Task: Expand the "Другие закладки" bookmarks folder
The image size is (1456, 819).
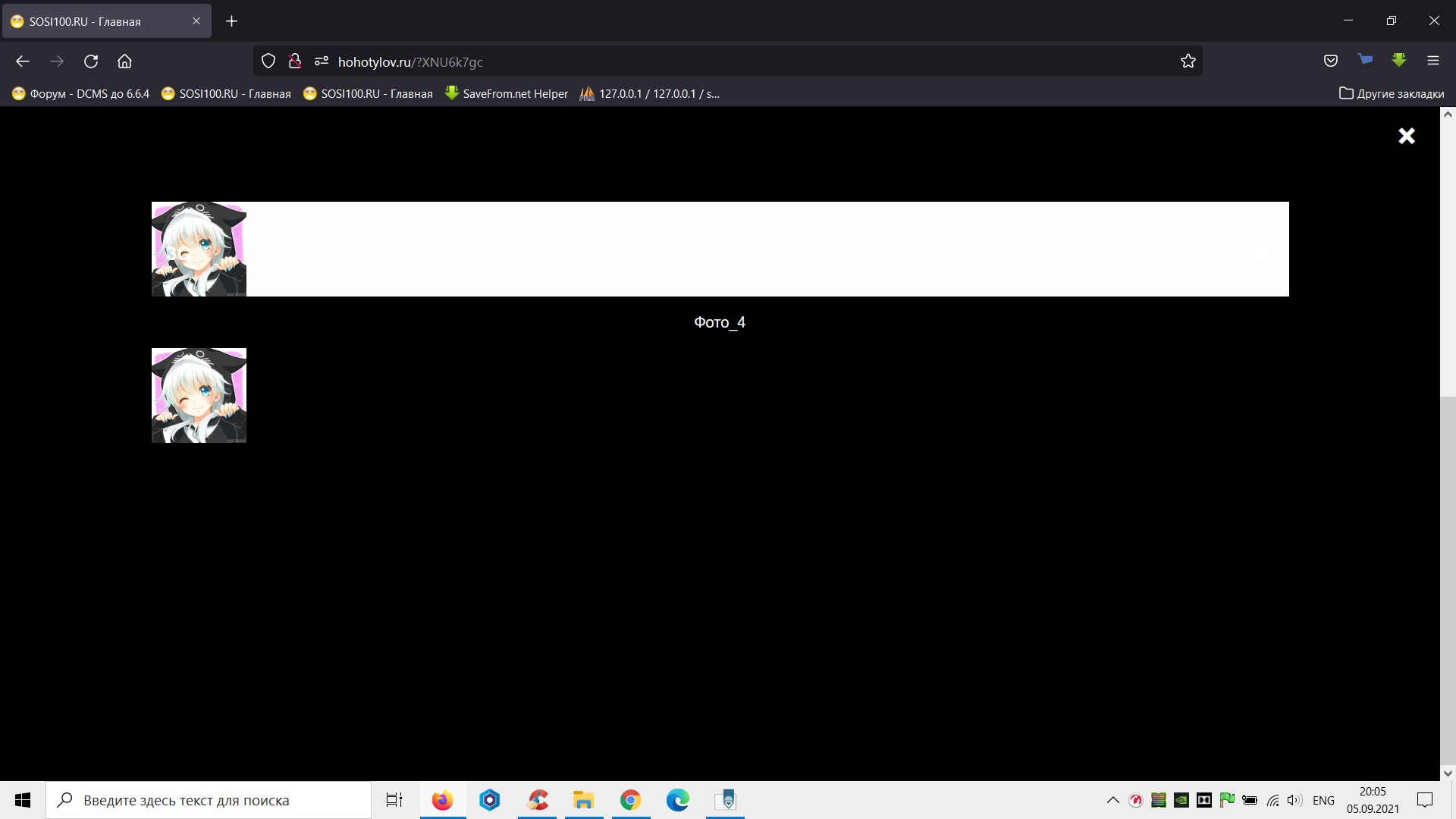Action: click(x=1391, y=94)
